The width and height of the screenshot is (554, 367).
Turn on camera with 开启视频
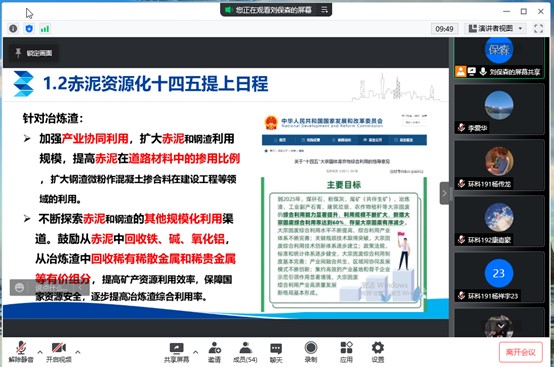point(59,352)
